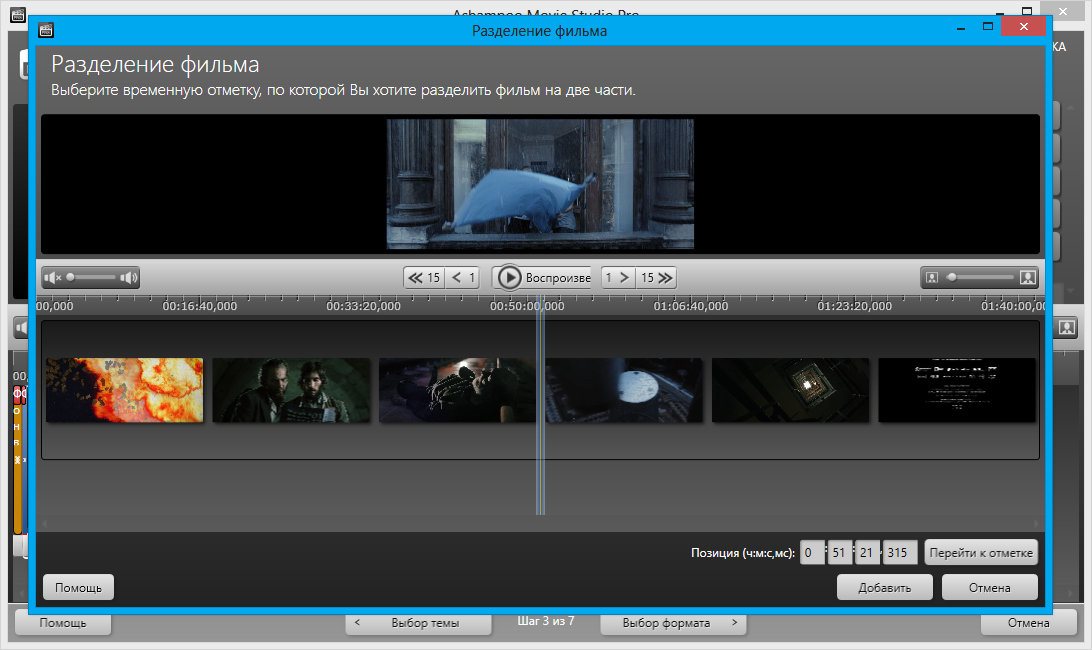Image resolution: width=1092 pixels, height=650 pixels.
Task: Click the small thumbnail zoom-out icon
Action: coord(932,277)
